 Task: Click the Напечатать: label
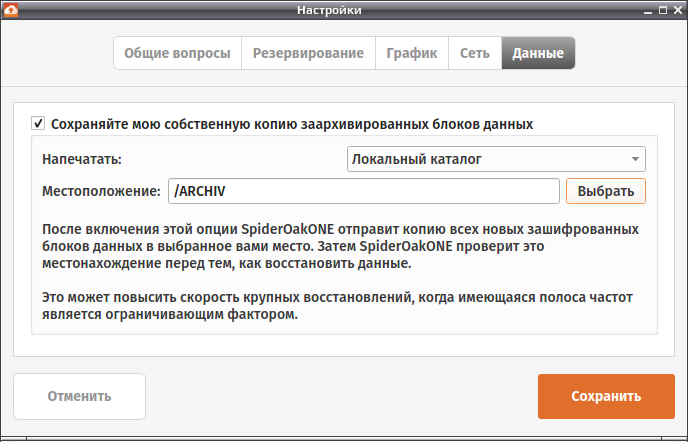pos(82,159)
